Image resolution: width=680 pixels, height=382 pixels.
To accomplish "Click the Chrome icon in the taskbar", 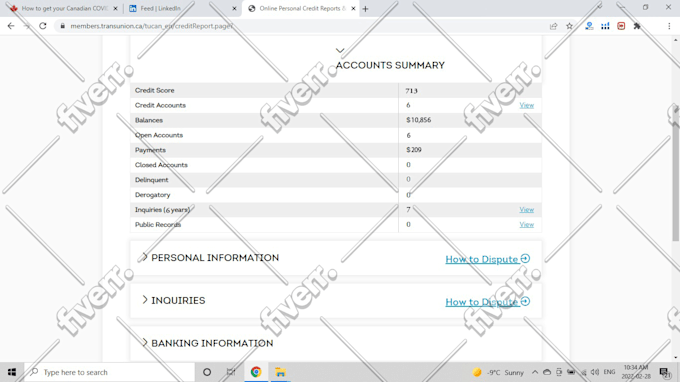I will [x=256, y=372].
